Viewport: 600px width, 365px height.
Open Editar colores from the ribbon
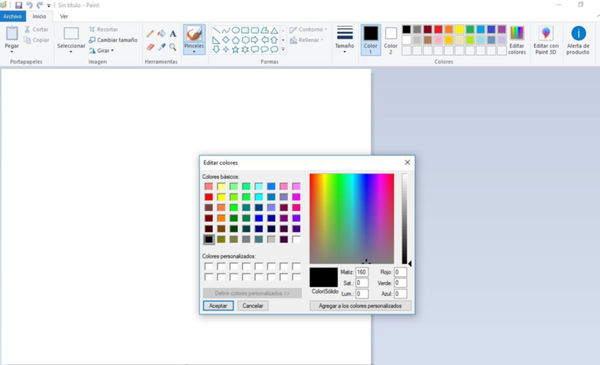coord(517,40)
